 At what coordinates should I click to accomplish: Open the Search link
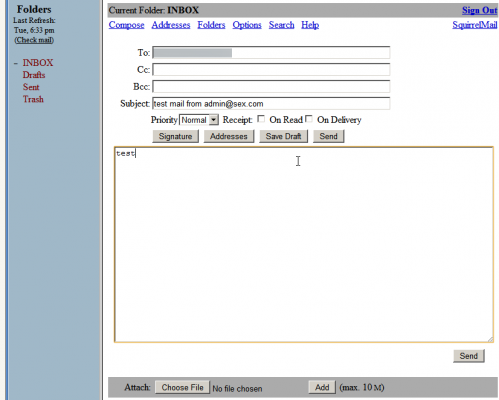(x=281, y=25)
